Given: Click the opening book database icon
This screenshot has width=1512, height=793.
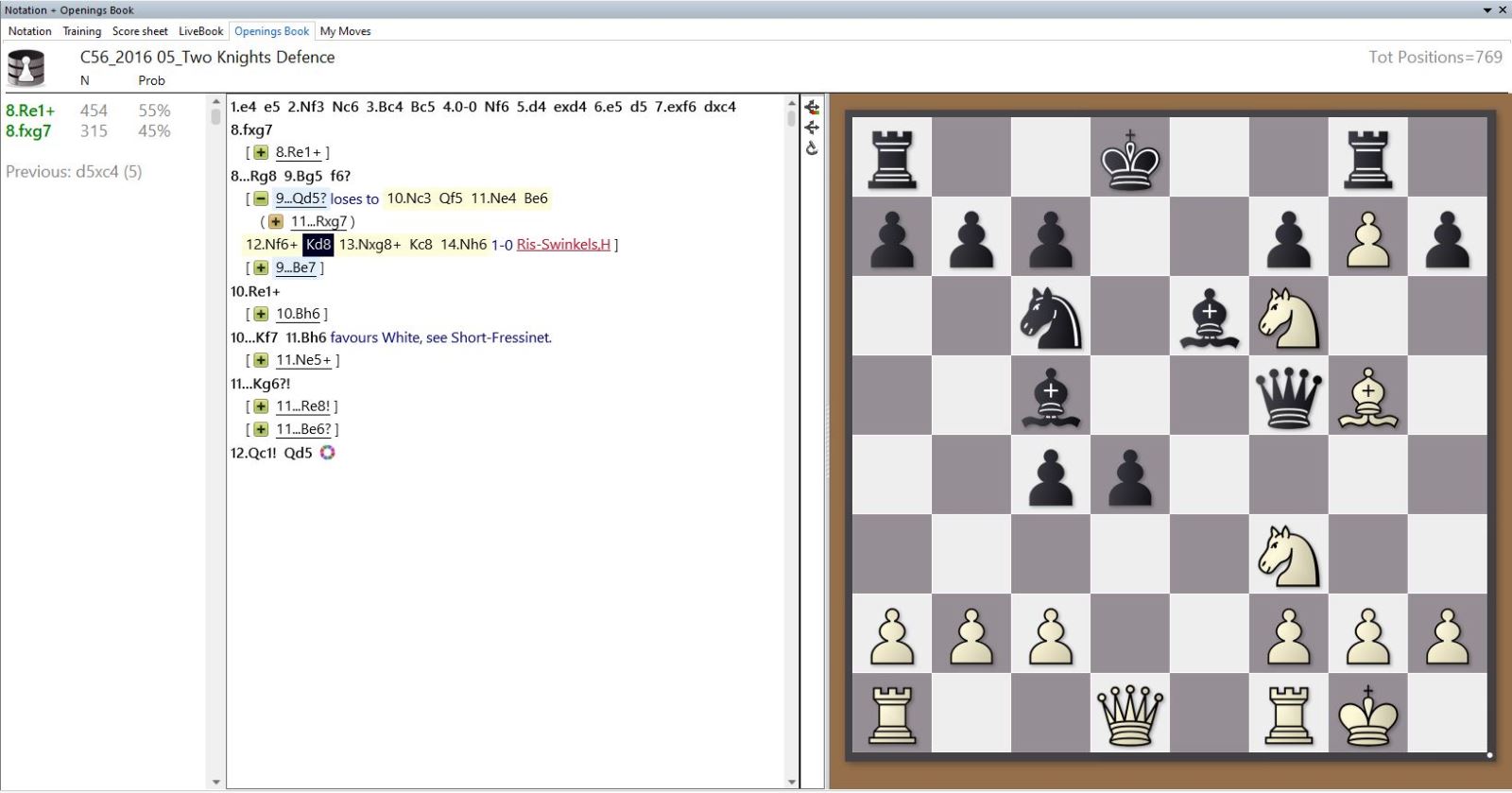Looking at the screenshot, I should [26, 68].
